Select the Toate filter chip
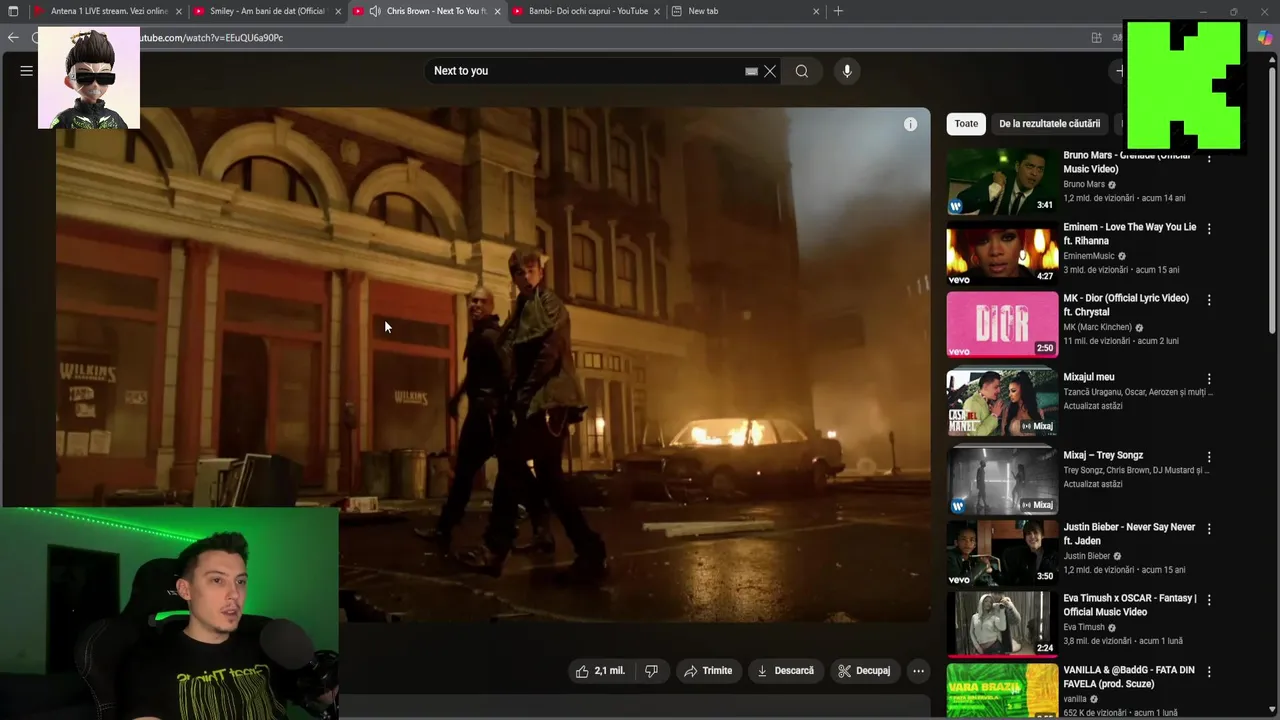 coord(966,124)
